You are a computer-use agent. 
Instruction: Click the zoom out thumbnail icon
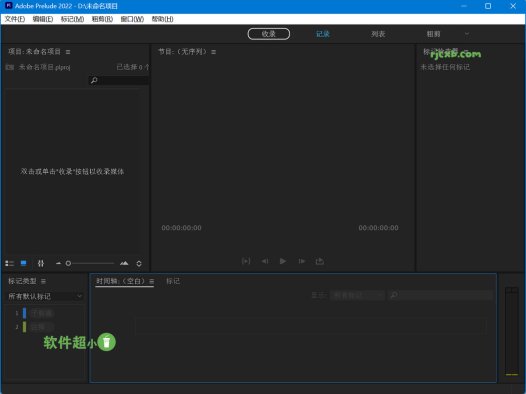[x=58, y=264]
